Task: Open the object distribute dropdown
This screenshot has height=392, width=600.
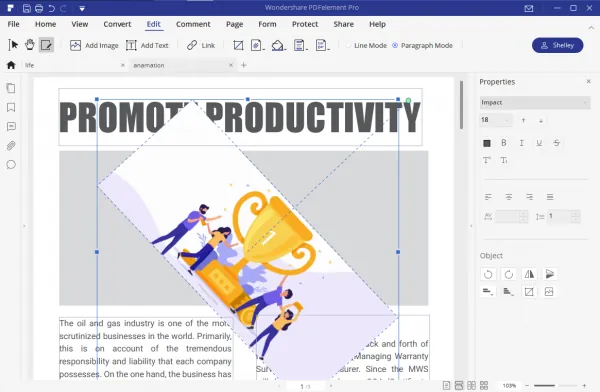Action: click(509, 292)
